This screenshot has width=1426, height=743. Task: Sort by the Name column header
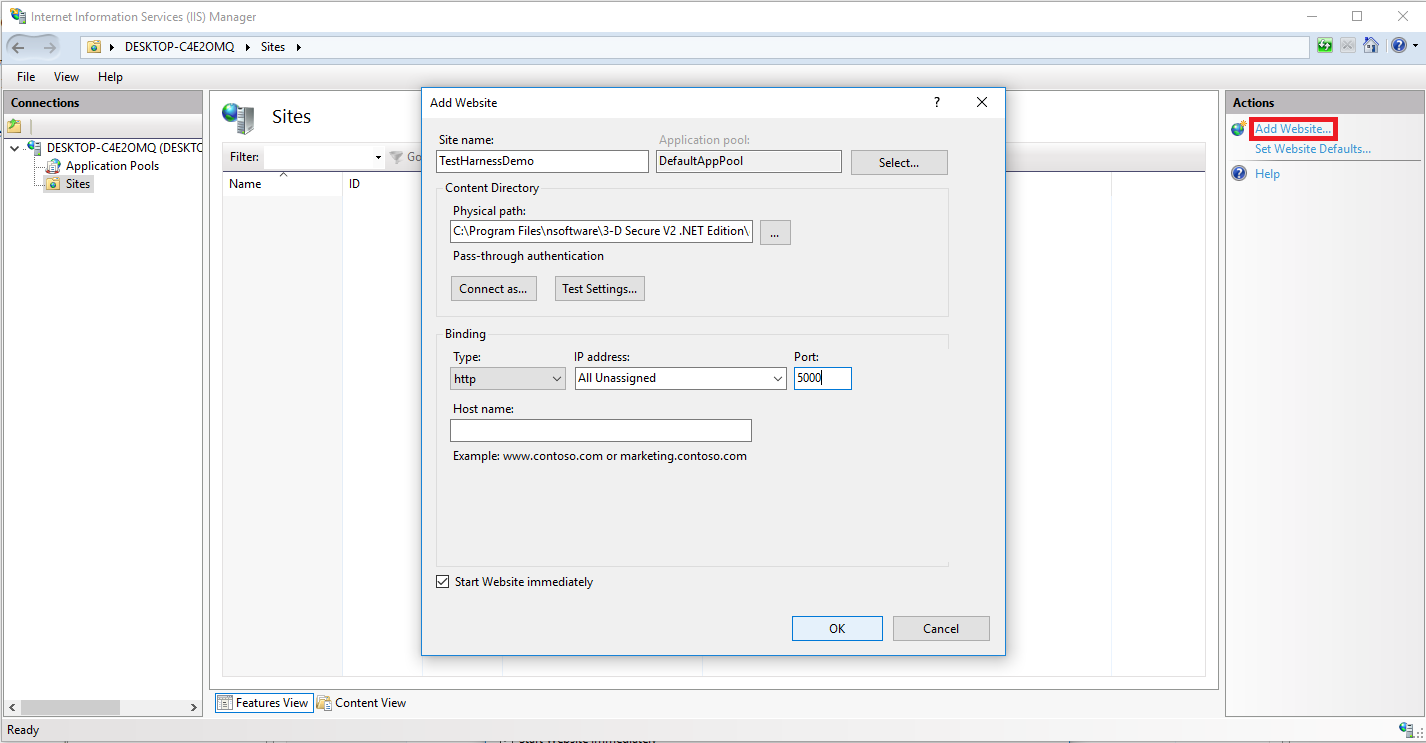[282, 184]
